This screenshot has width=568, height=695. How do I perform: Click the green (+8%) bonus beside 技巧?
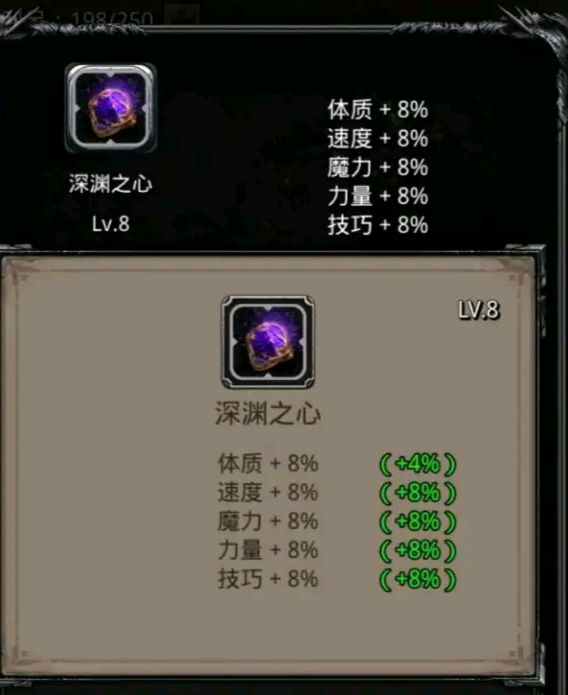[418, 579]
